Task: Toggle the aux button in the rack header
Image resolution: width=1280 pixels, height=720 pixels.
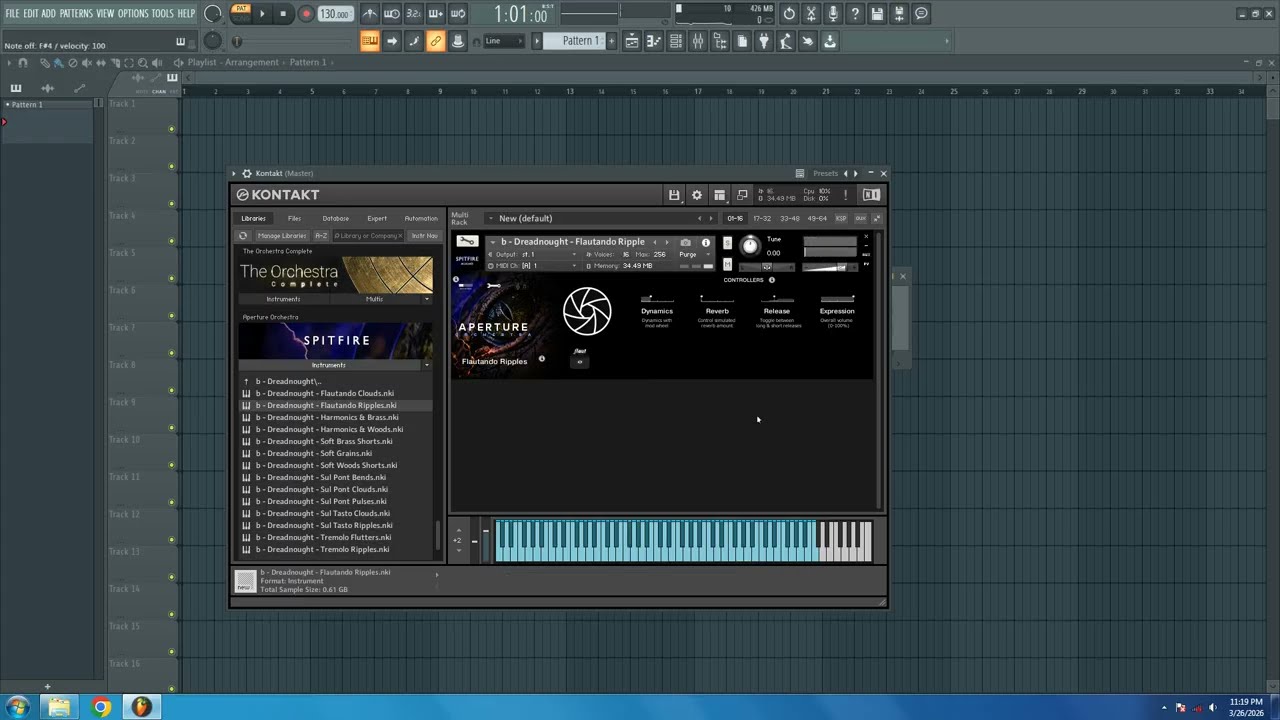Action: point(860,218)
